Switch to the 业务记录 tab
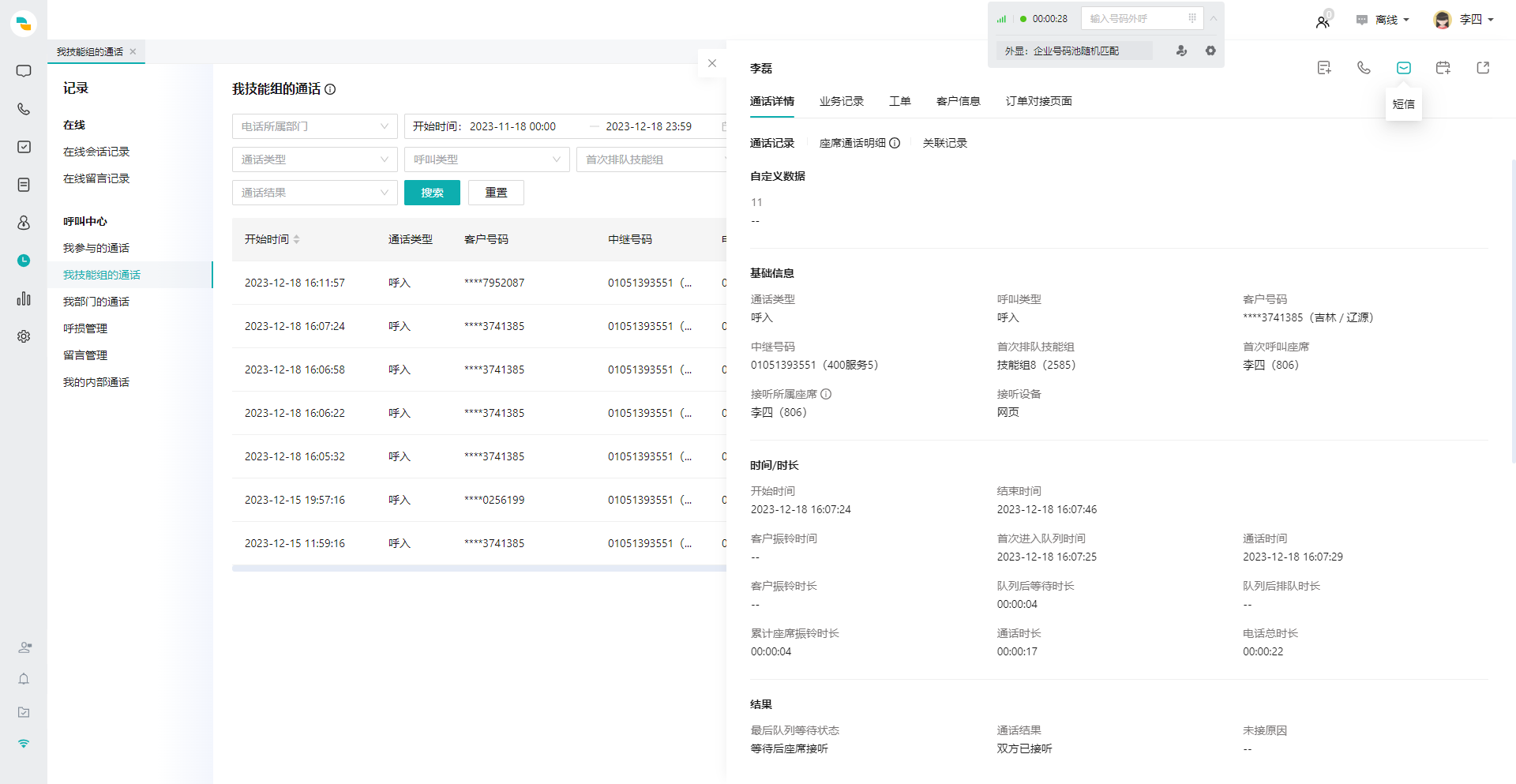1516x784 pixels. (x=842, y=101)
